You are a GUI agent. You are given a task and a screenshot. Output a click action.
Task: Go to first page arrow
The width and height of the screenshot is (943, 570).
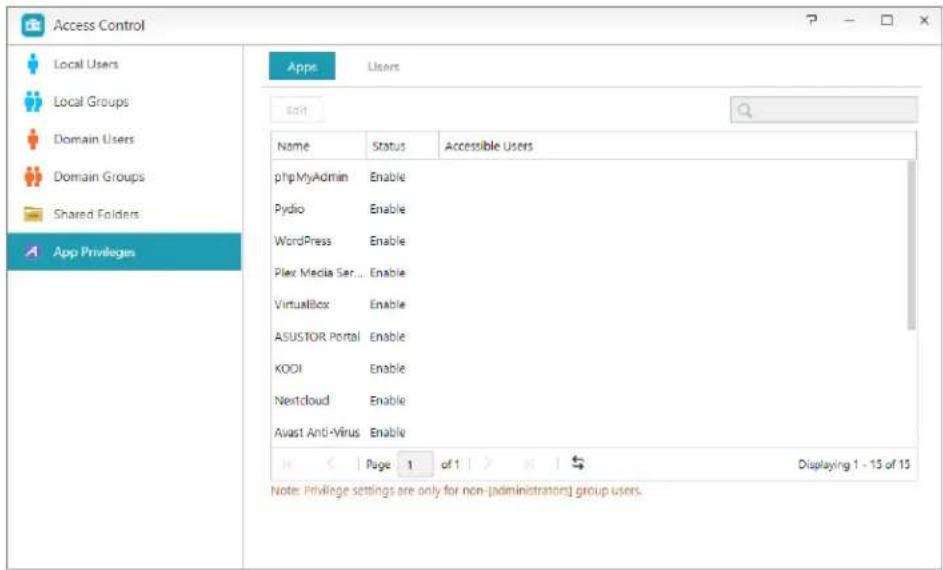click(x=287, y=464)
